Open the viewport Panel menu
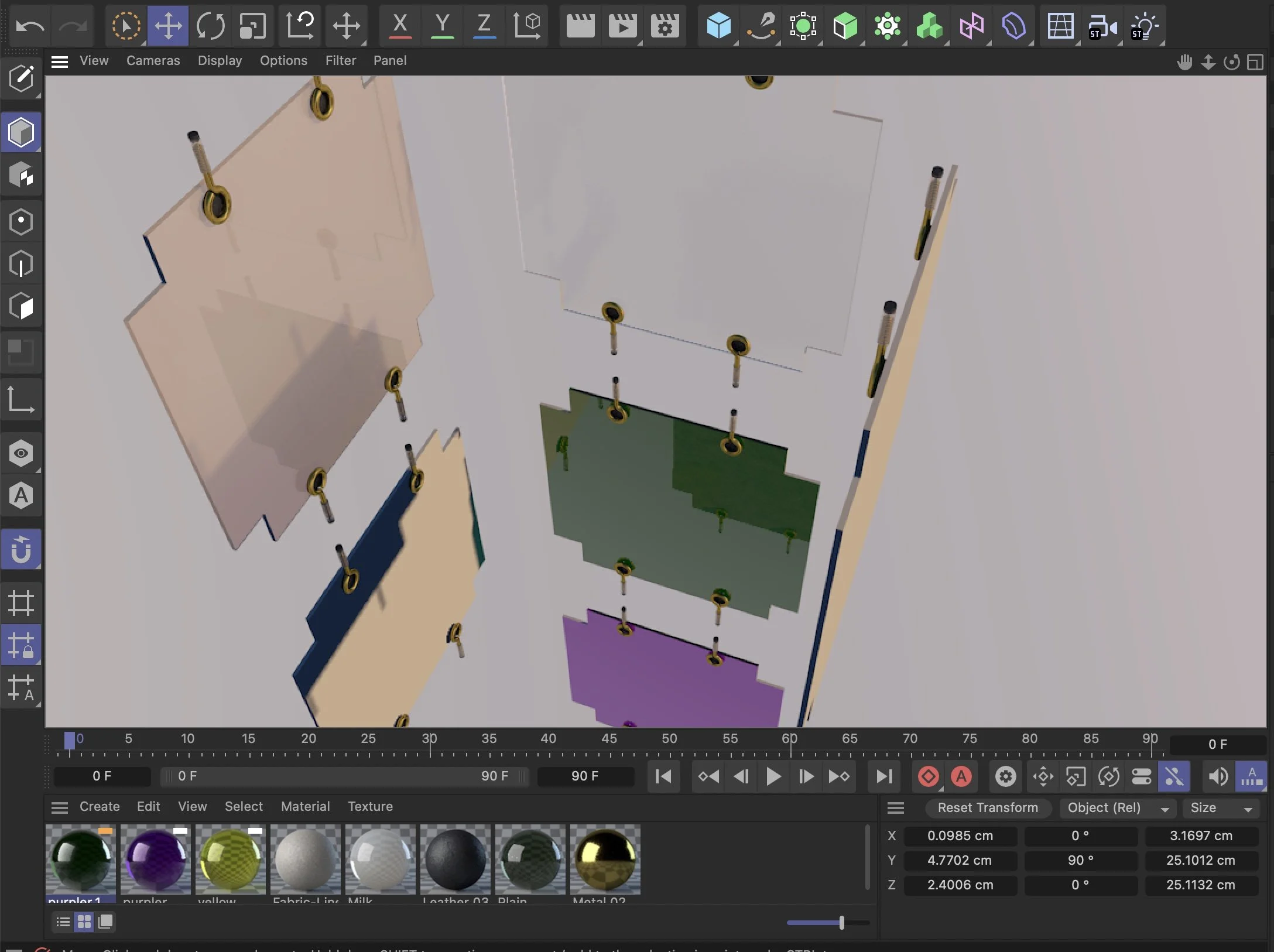 pos(390,60)
